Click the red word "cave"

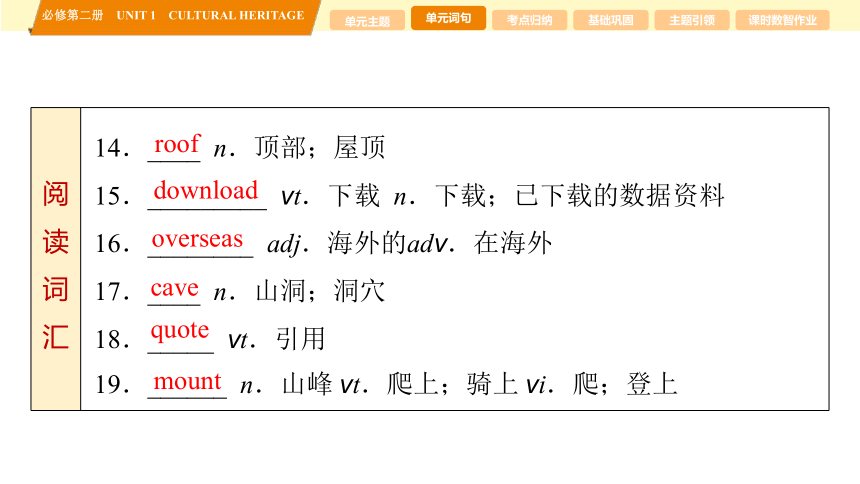(x=174, y=288)
